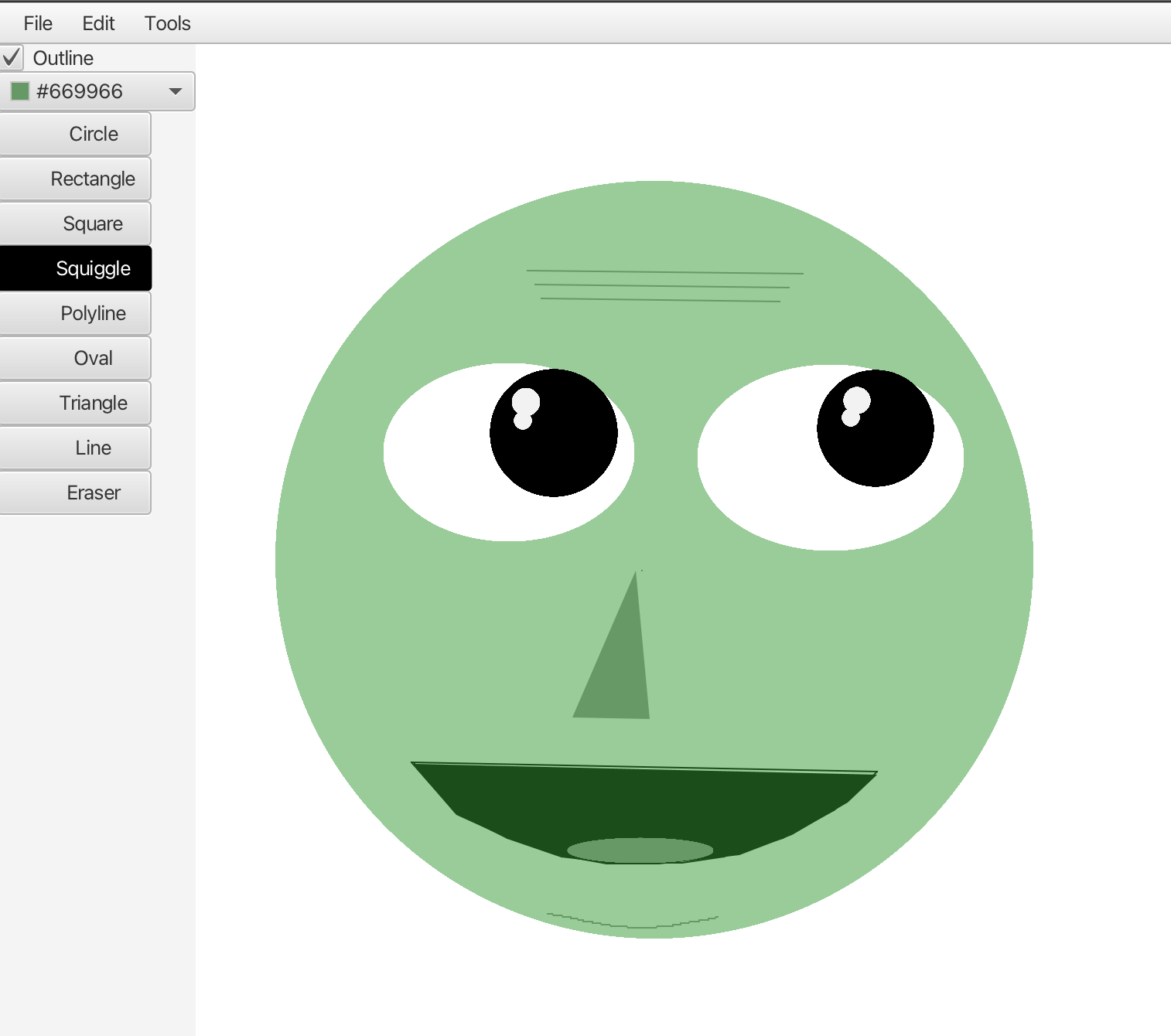Toggle the Outline checkbox
The image size is (1171, 1036).
click(x=12, y=58)
